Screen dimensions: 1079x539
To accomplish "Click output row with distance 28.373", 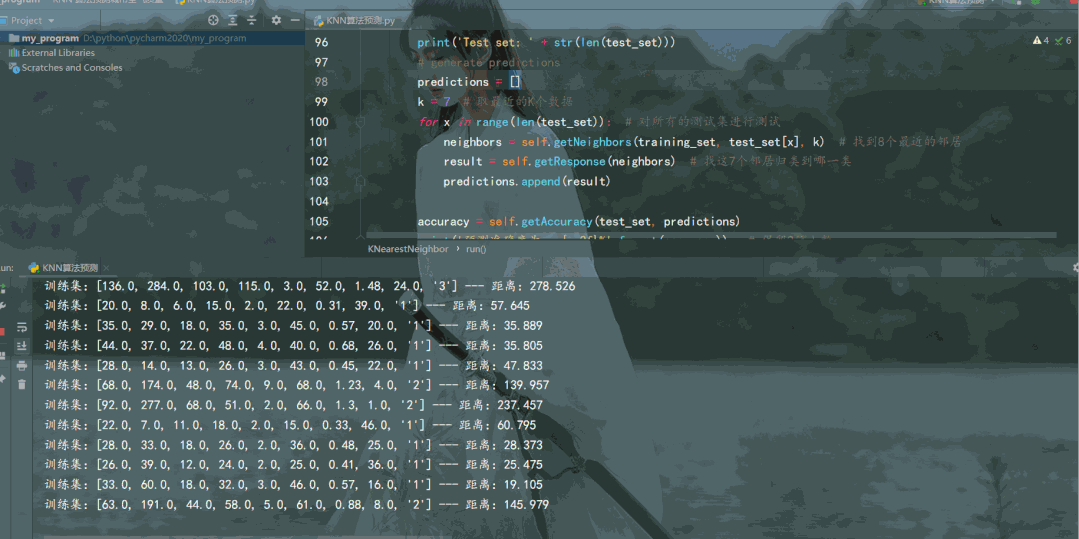I will click(293, 445).
